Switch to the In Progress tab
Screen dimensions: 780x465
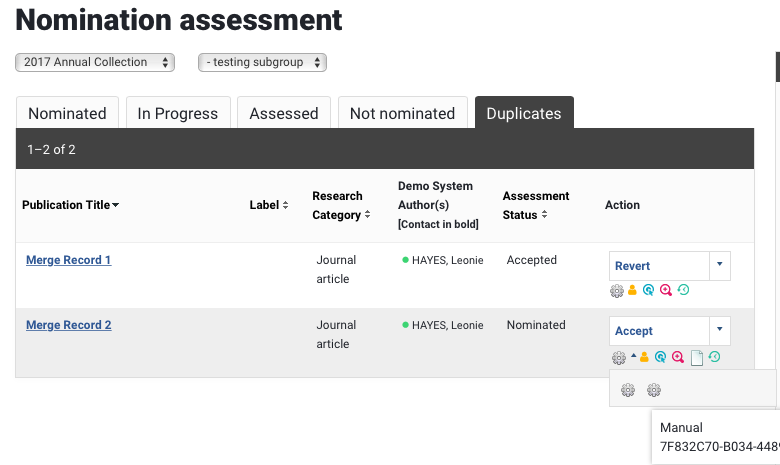coord(178,113)
